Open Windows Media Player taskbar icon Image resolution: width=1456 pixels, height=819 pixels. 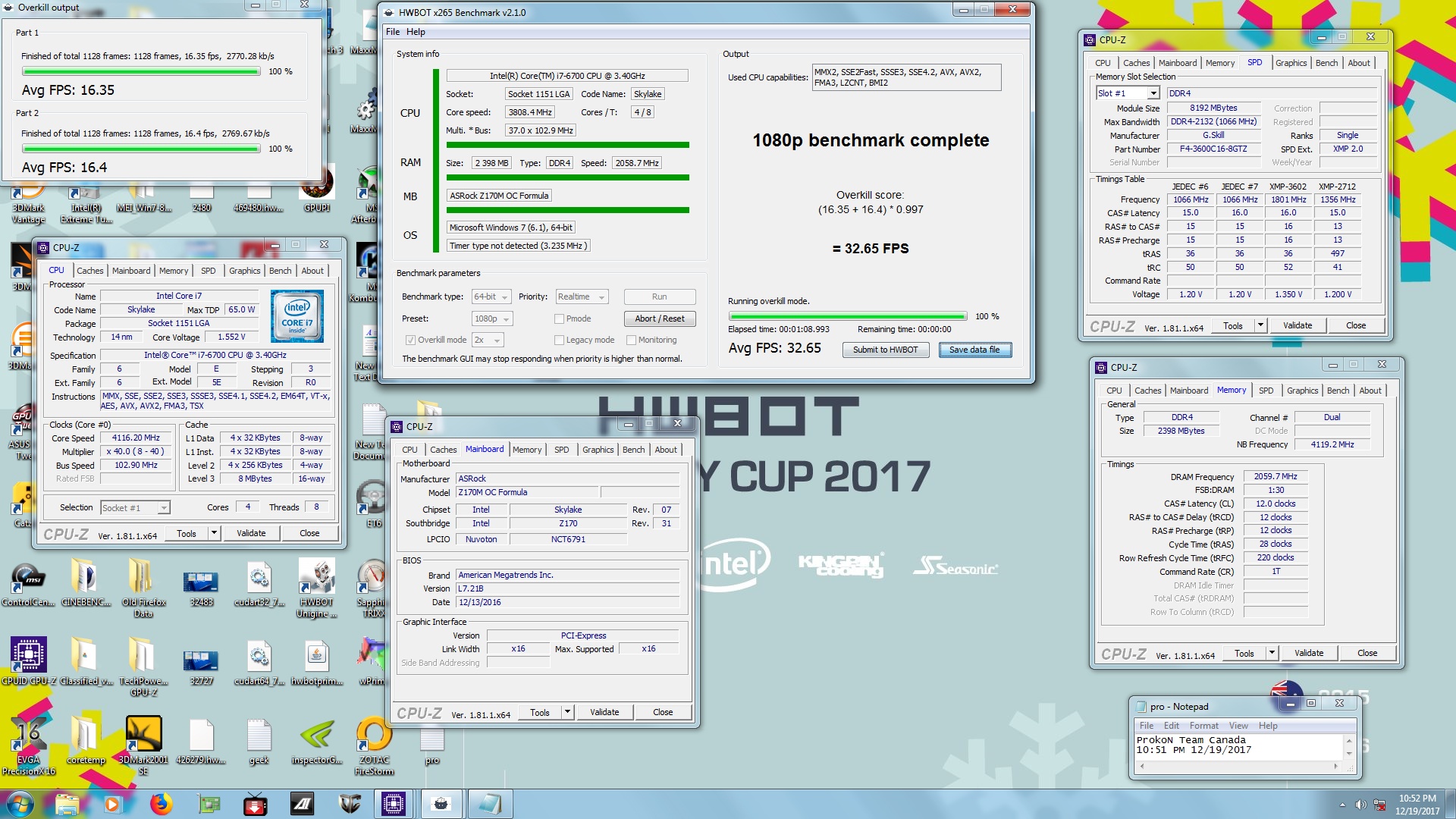coord(113,803)
